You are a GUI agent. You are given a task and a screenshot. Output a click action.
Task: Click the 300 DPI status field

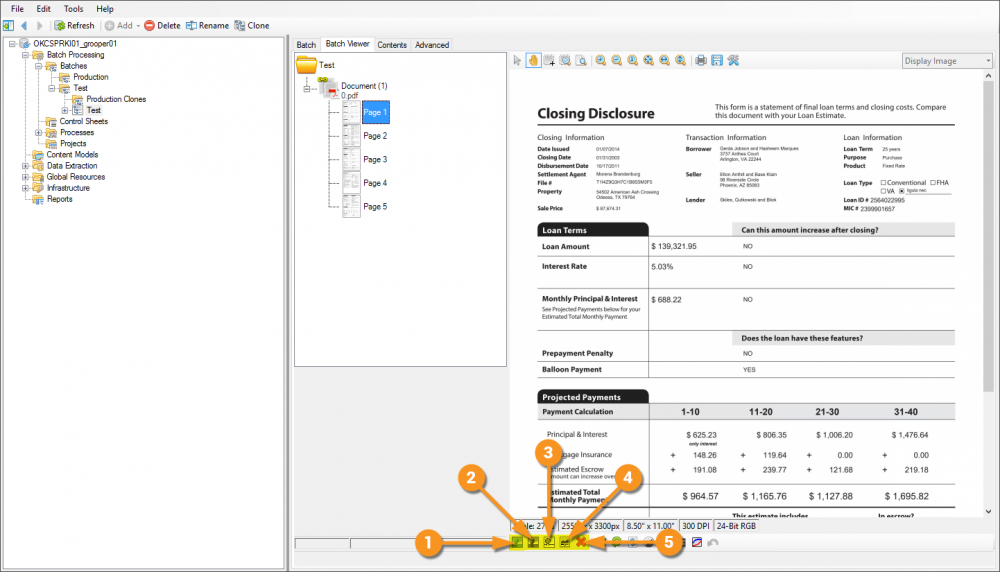[695, 526]
